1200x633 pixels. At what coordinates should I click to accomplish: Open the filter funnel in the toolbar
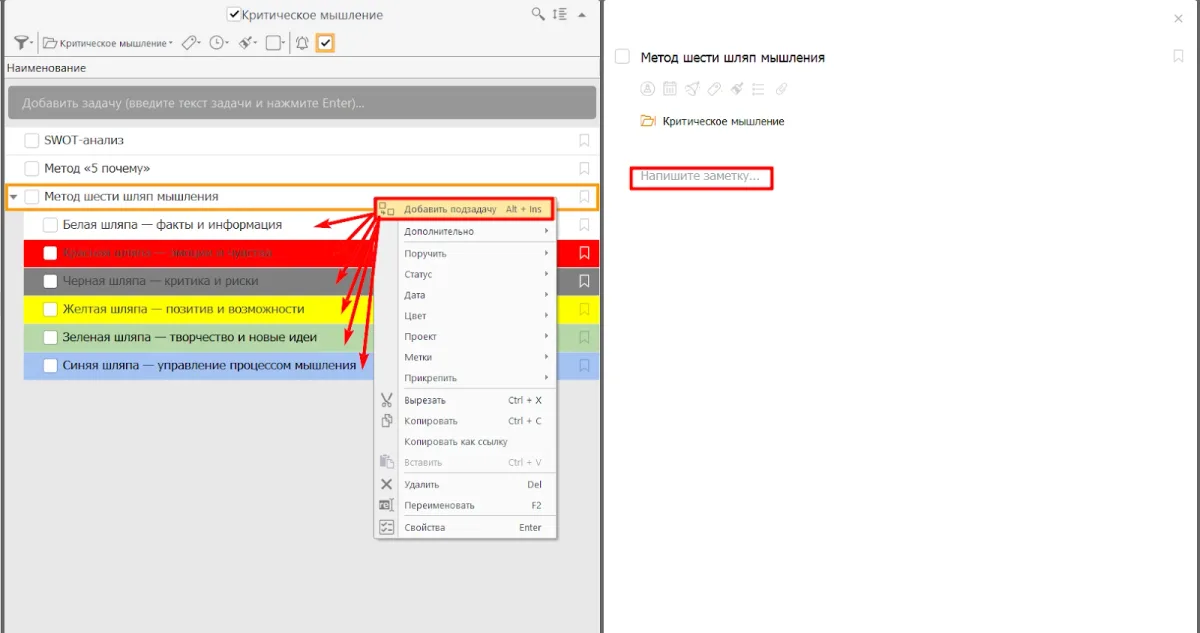pyautogui.click(x=20, y=43)
